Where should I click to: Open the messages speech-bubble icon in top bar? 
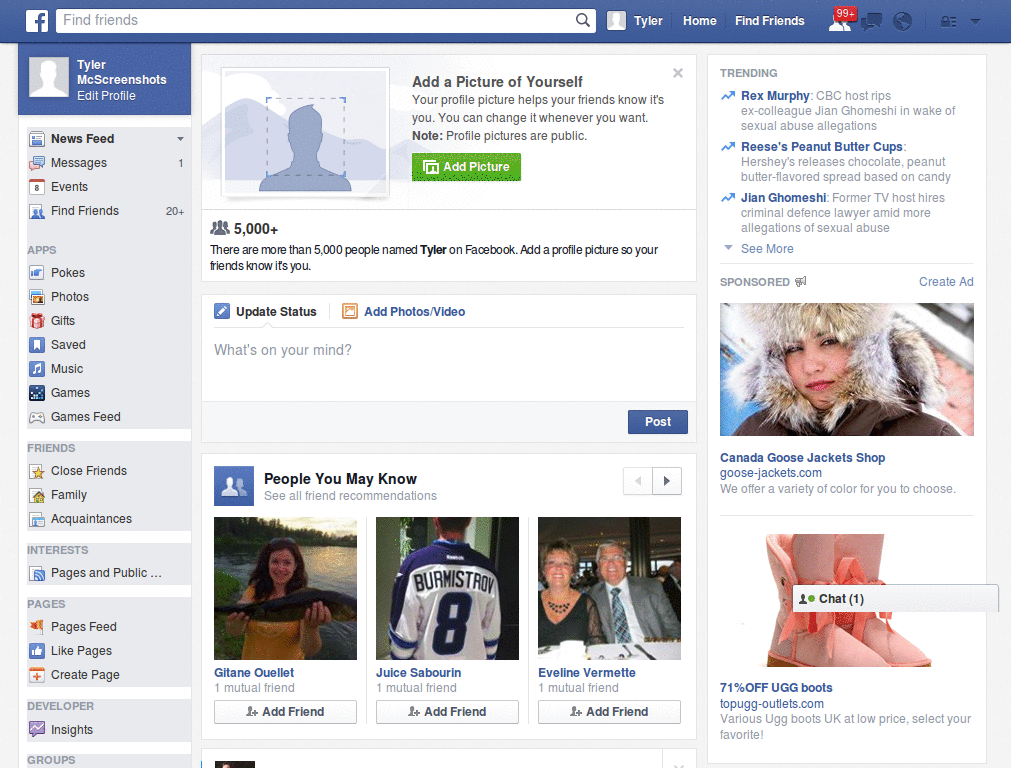pyautogui.click(x=871, y=22)
